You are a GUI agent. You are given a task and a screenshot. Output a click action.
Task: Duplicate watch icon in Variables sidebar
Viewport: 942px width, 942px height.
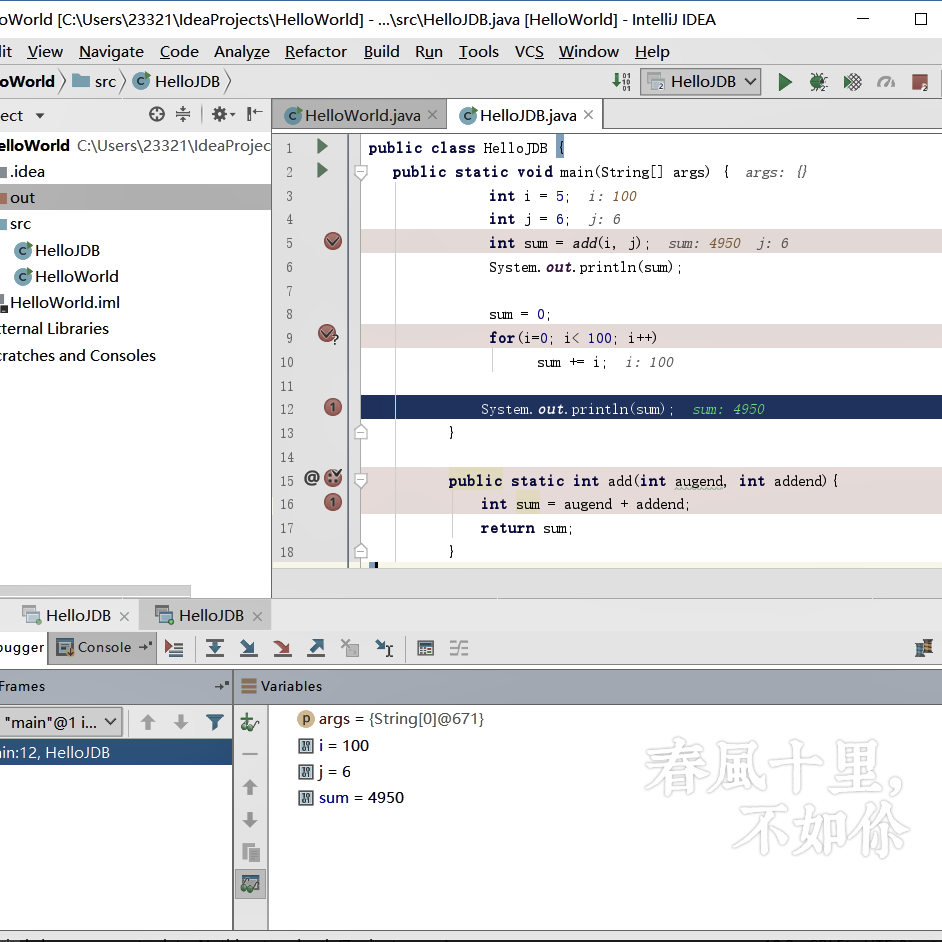tap(250, 852)
